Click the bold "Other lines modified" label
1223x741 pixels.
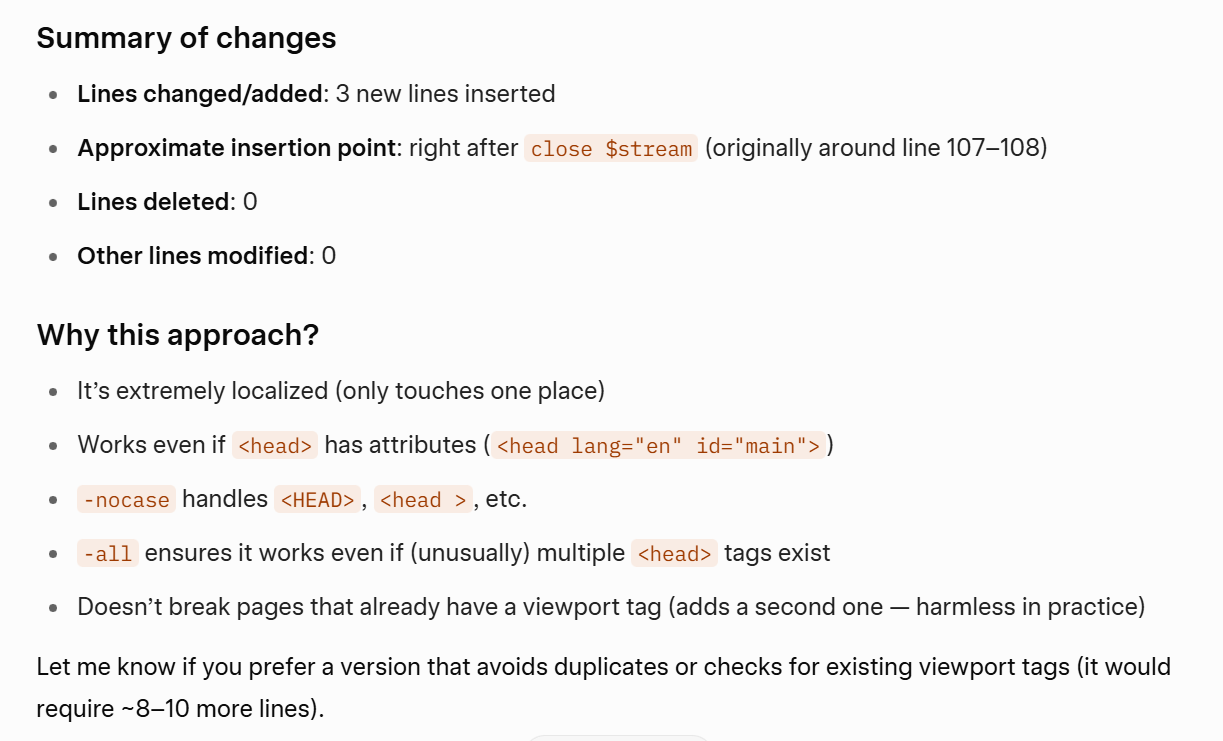point(192,256)
